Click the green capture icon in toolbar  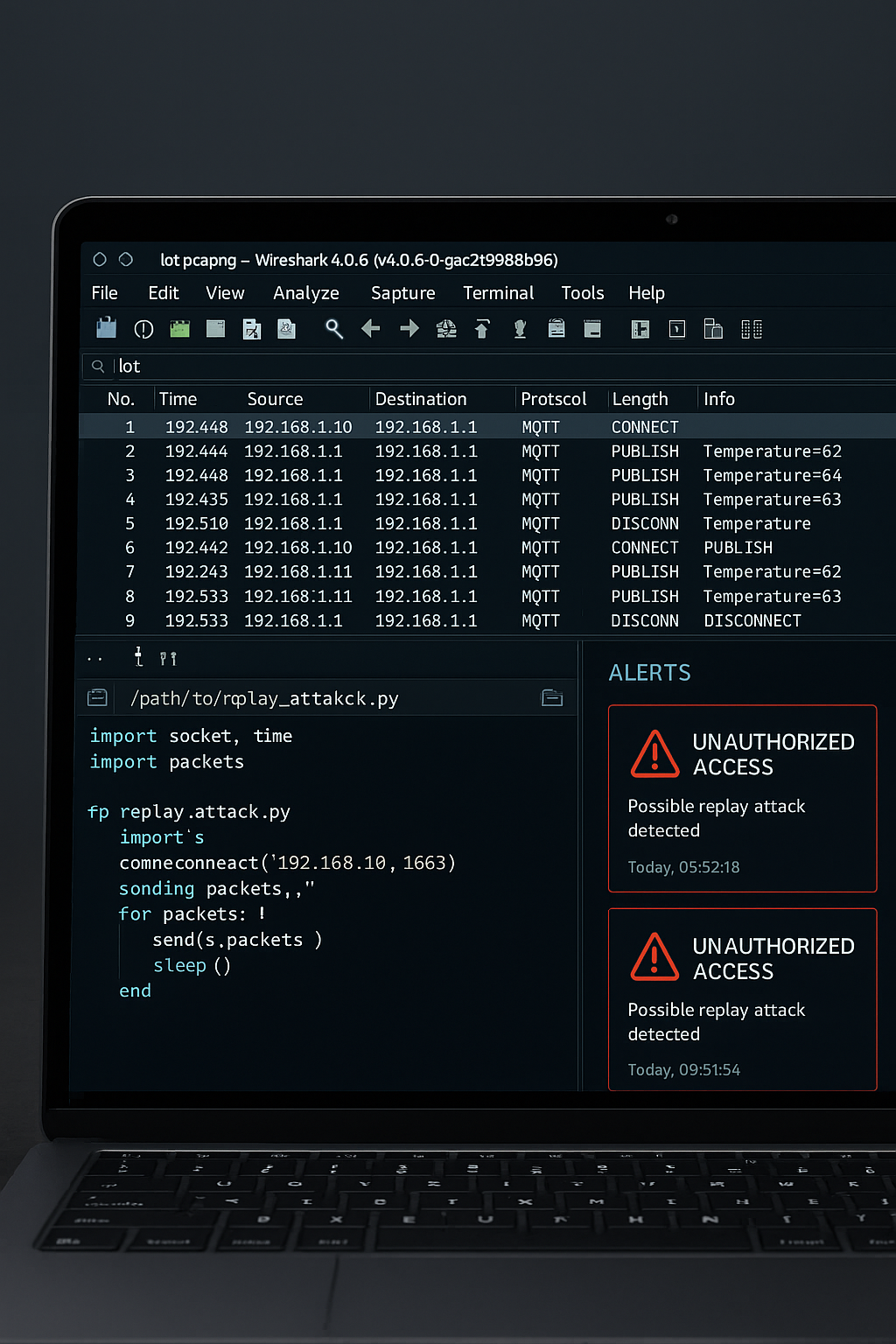[180, 329]
